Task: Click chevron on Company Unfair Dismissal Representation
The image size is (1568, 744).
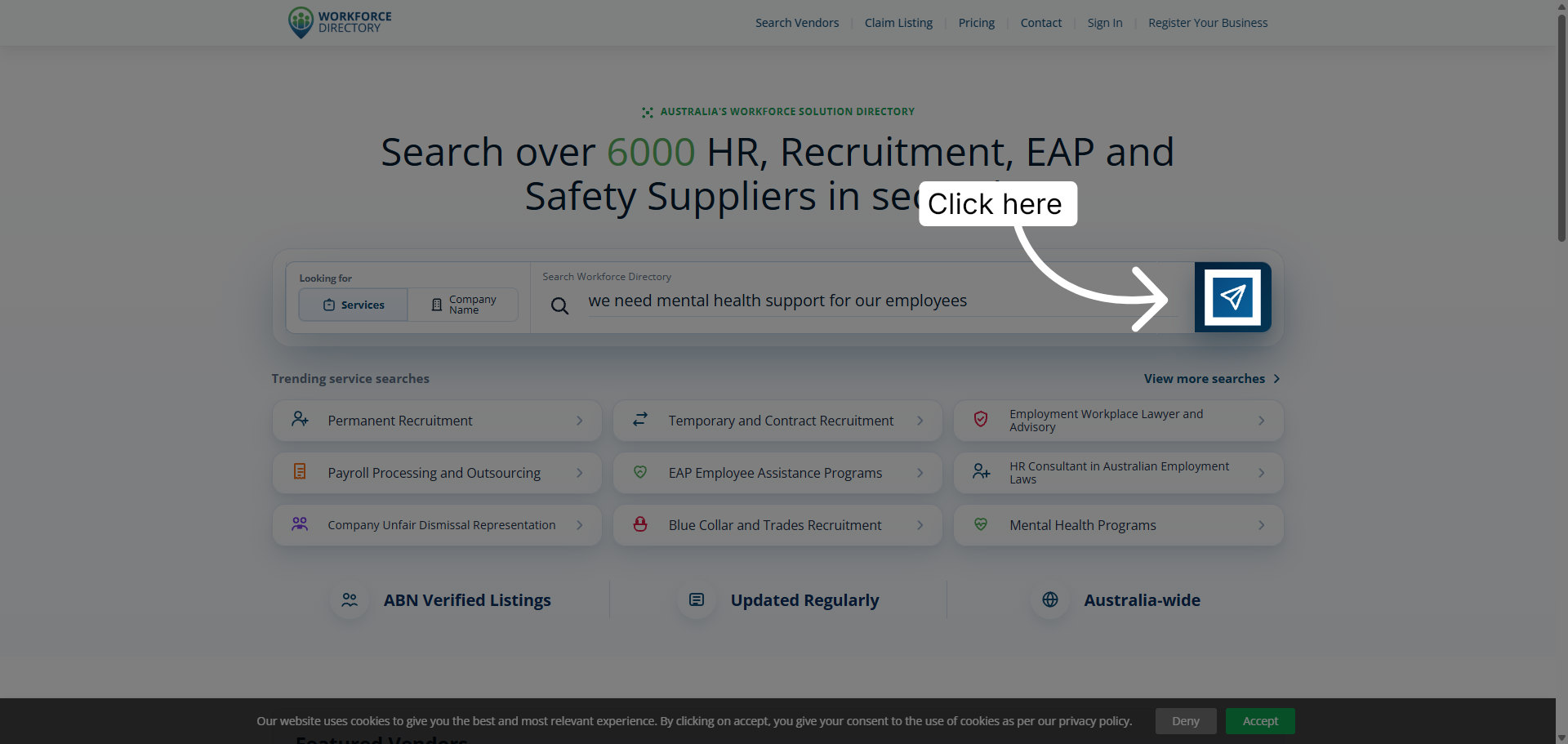Action: click(x=580, y=525)
